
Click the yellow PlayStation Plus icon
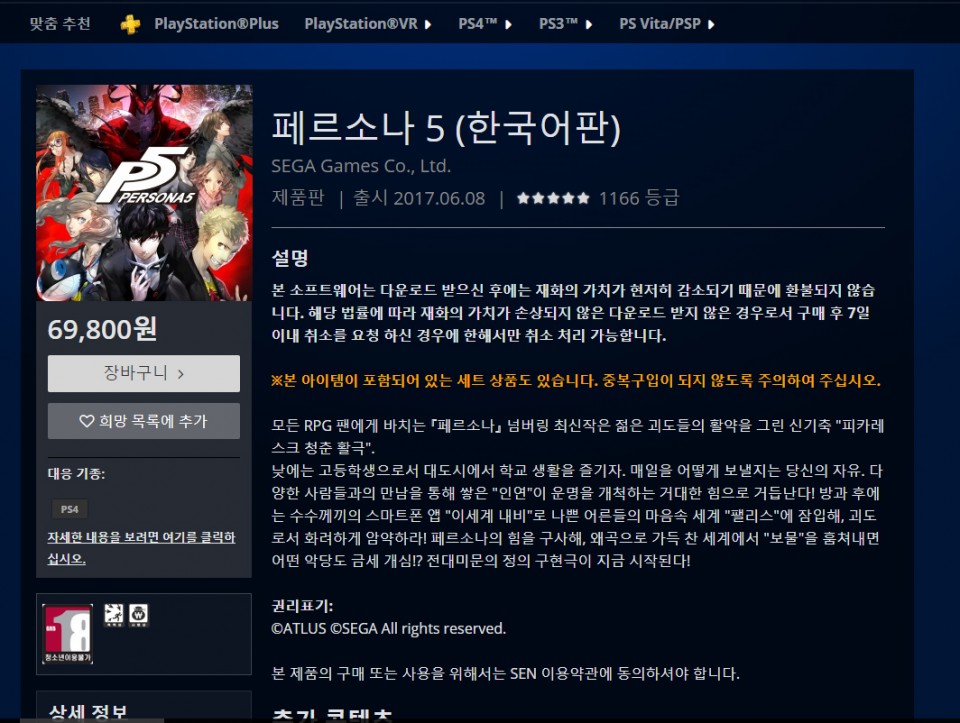[x=130, y=24]
